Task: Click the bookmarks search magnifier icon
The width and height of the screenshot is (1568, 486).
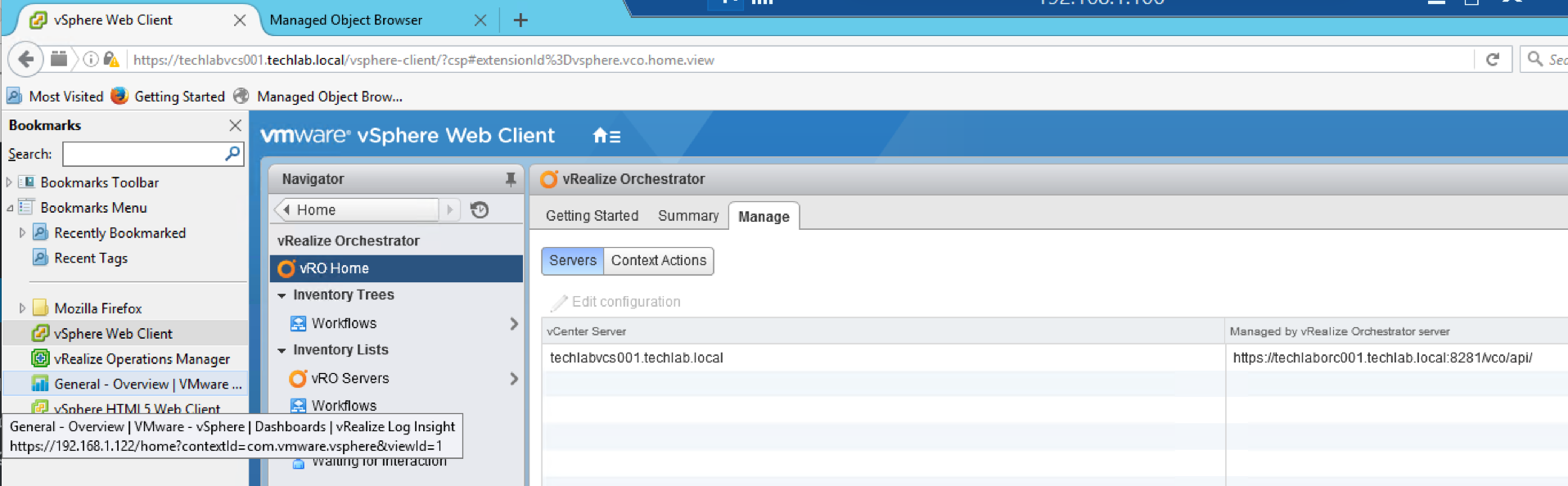Action: 232,154
